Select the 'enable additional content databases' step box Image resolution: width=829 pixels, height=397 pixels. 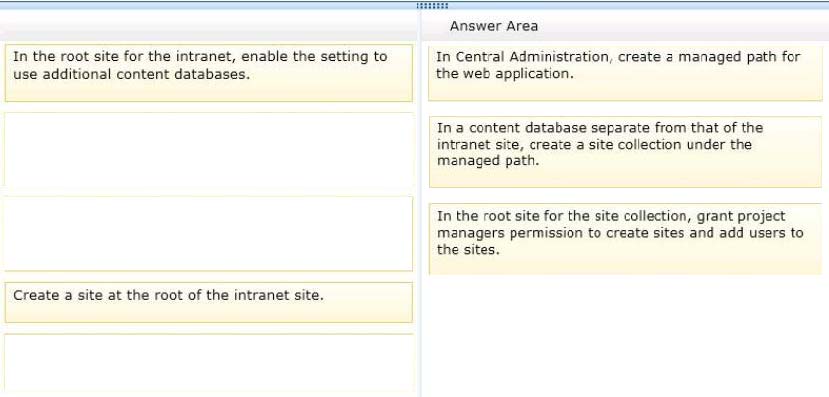pyautogui.click(x=208, y=73)
